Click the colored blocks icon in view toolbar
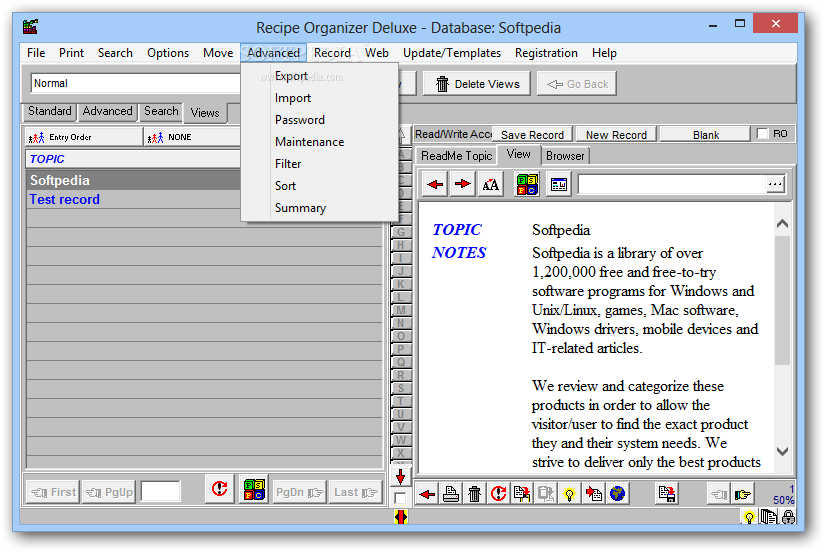This screenshot has height=552, width=825. tap(527, 184)
